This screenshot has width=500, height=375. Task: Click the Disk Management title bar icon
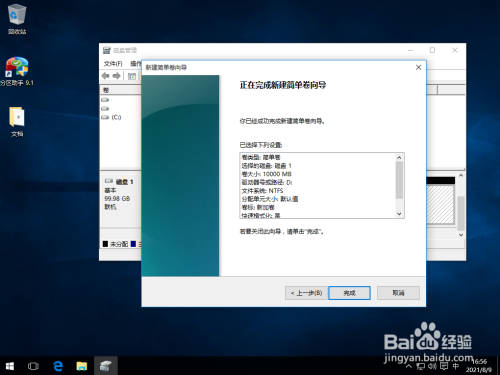(x=106, y=50)
